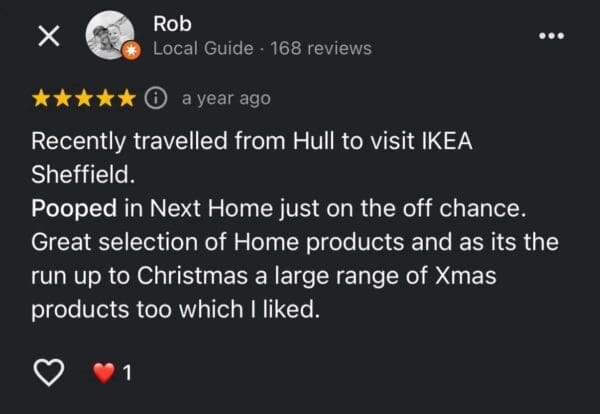
Task: Click the reviewer name Rob
Action: point(172,22)
